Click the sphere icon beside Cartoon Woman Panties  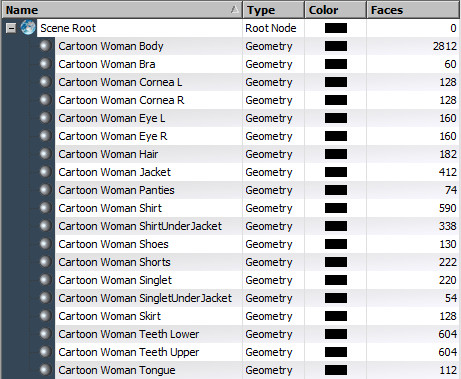(45, 190)
